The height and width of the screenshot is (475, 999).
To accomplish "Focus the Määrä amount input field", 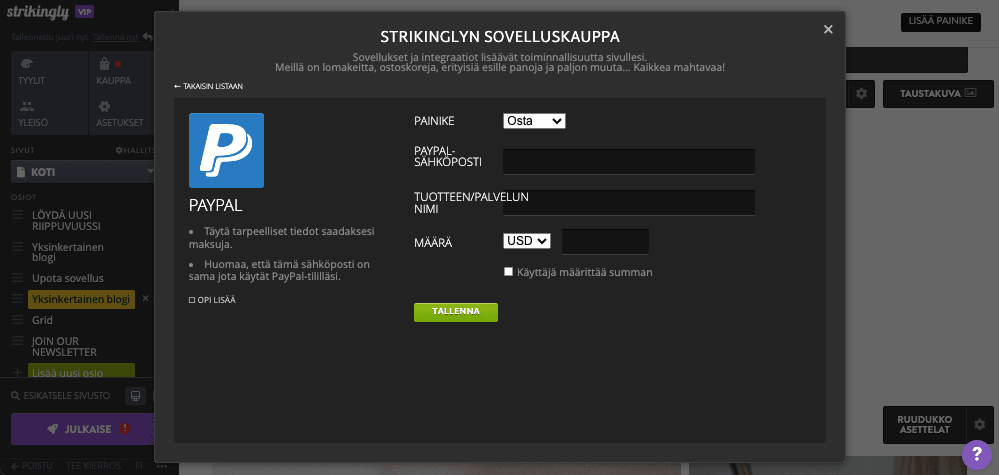I will pyautogui.click(x=605, y=242).
